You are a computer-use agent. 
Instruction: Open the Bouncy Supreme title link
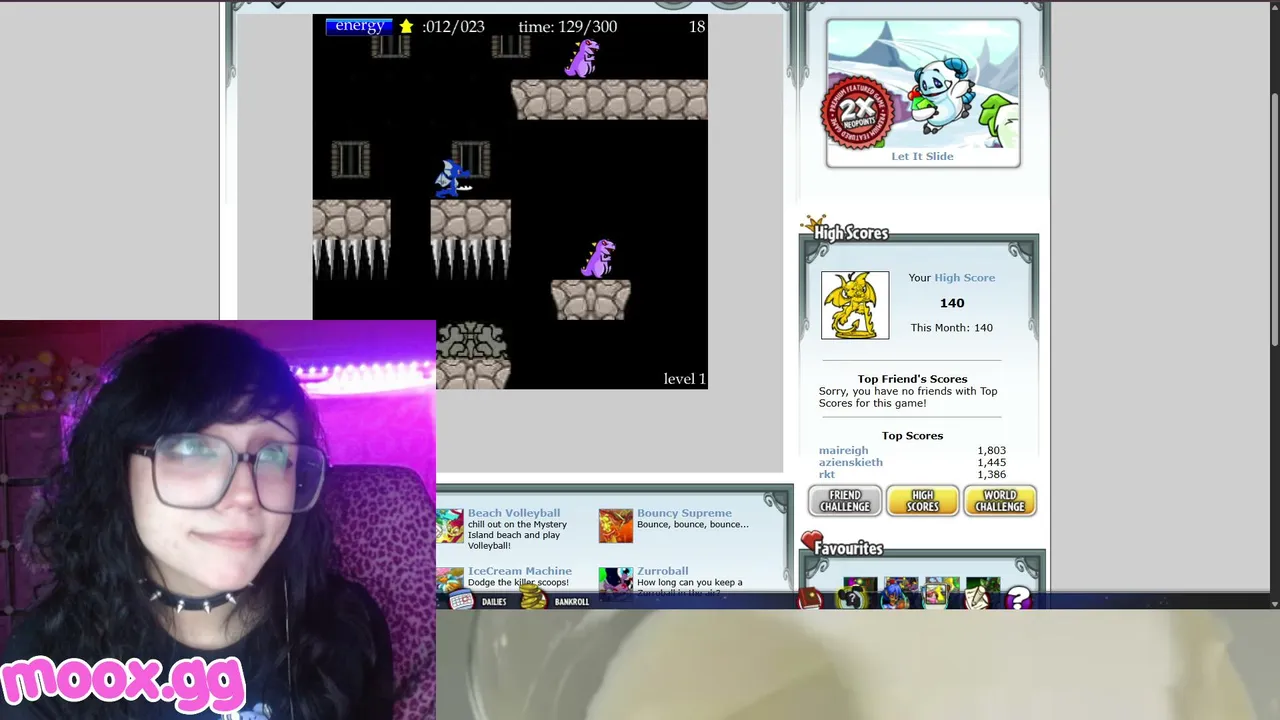click(684, 513)
